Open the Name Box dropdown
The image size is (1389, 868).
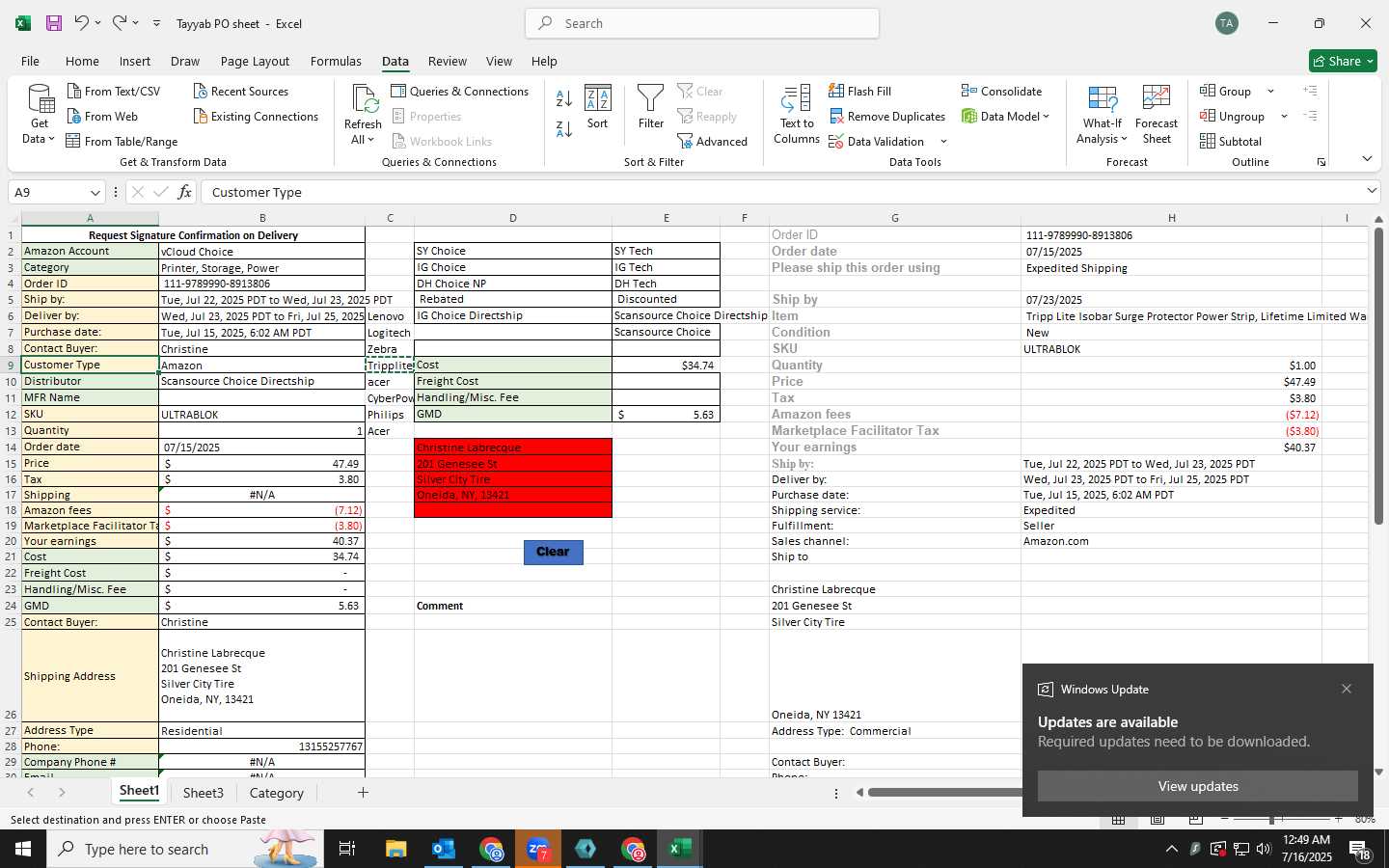[x=95, y=192]
